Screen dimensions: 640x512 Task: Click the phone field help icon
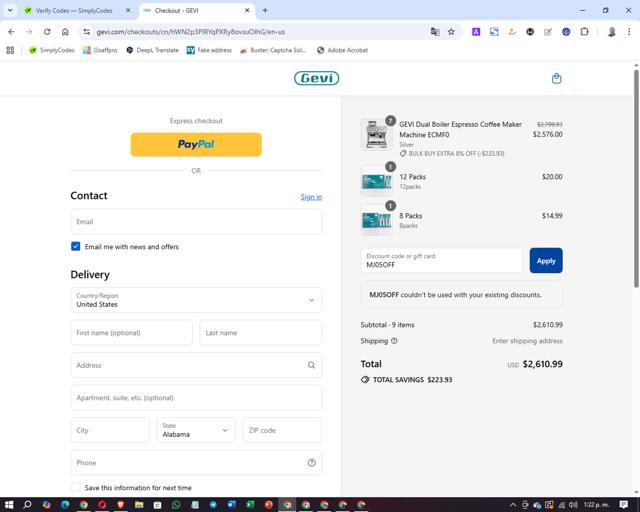pos(311,463)
